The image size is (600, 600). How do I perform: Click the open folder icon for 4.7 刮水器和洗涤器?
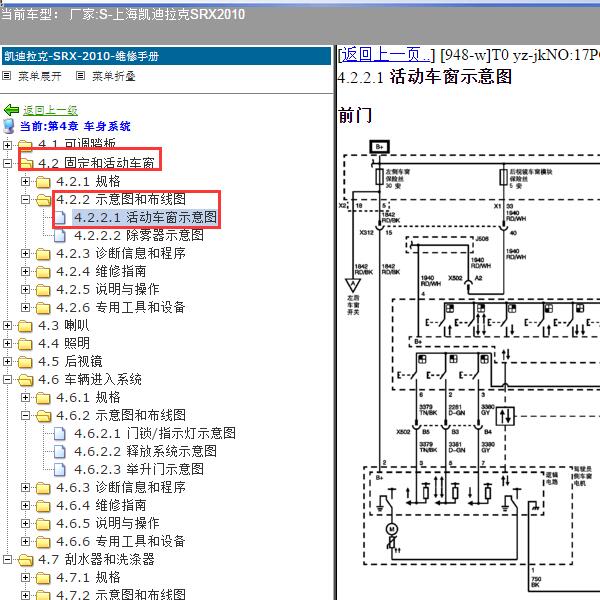pyautogui.click(x=25, y=559)
